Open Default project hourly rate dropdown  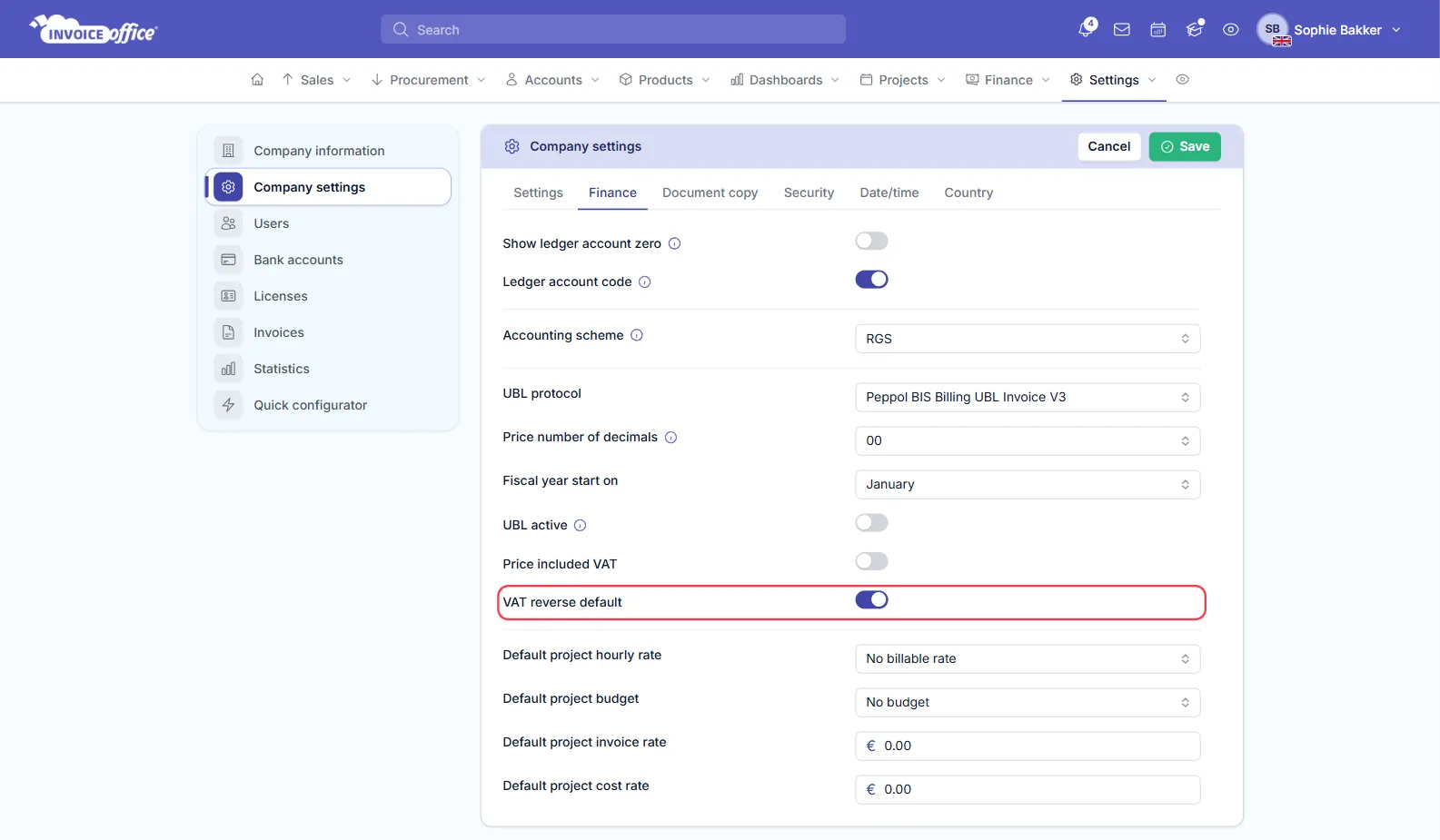click(1028, 658)
